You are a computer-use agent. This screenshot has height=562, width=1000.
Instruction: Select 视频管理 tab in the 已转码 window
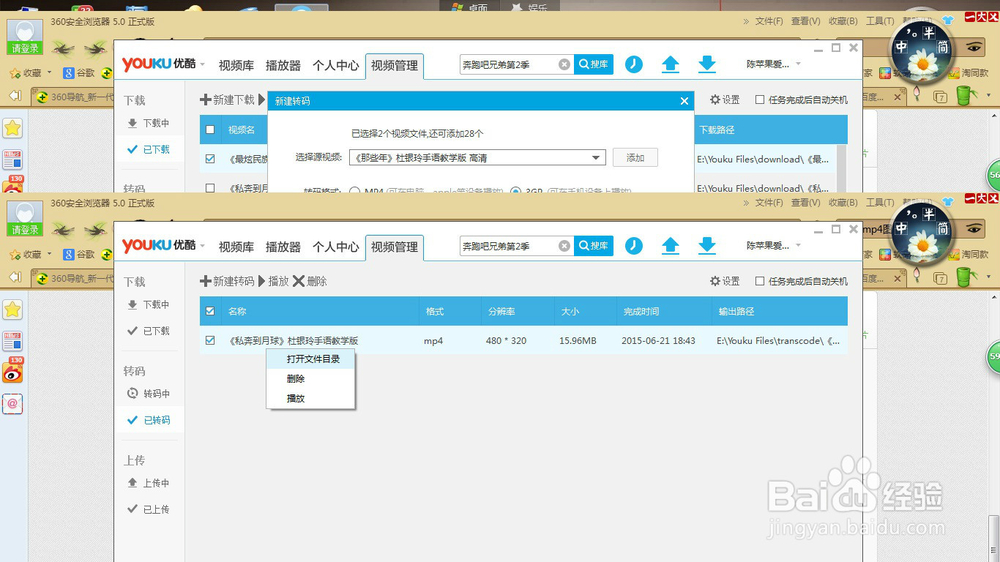coord(394,247)
